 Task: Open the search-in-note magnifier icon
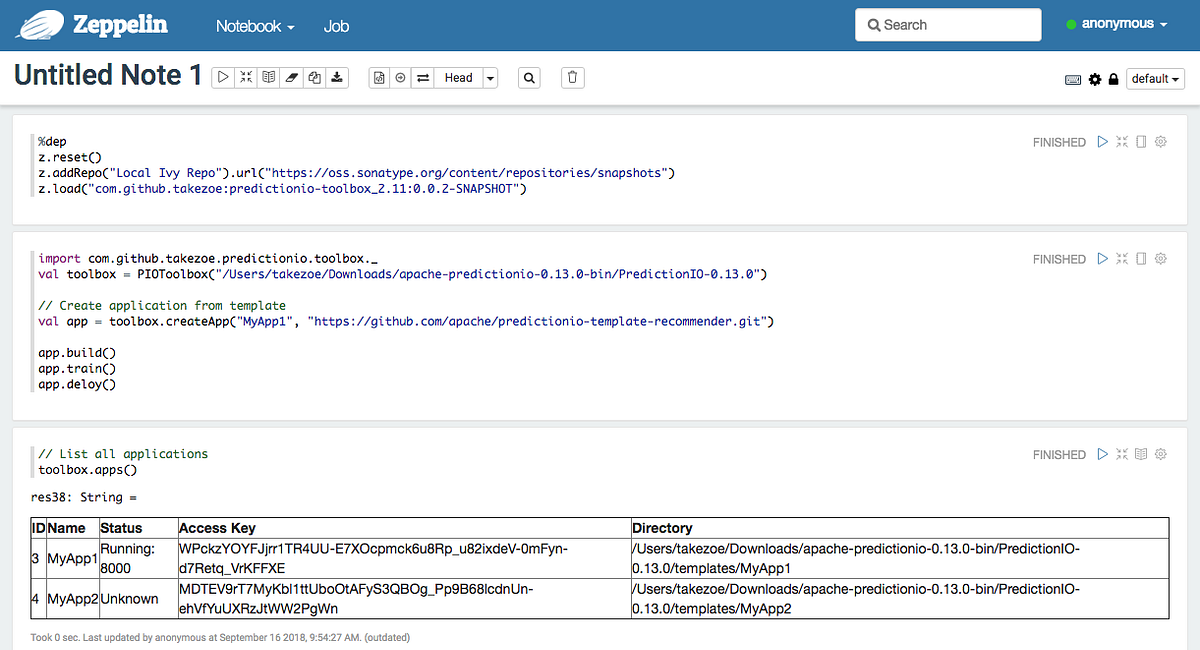pyautogui.click(x=529, y=77)
